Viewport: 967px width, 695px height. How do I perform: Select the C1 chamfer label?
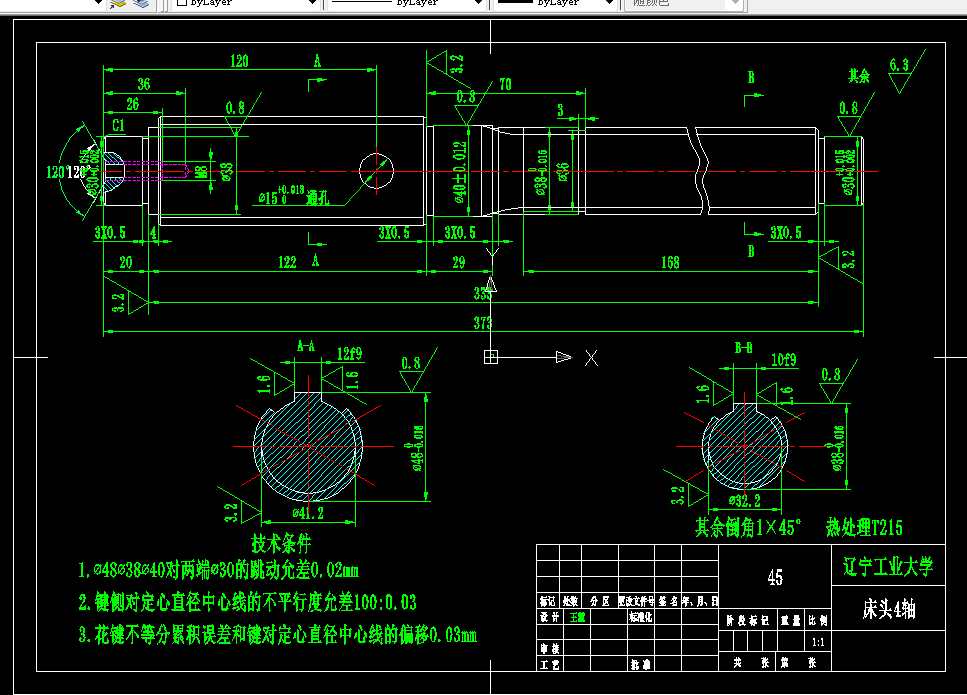118,126
